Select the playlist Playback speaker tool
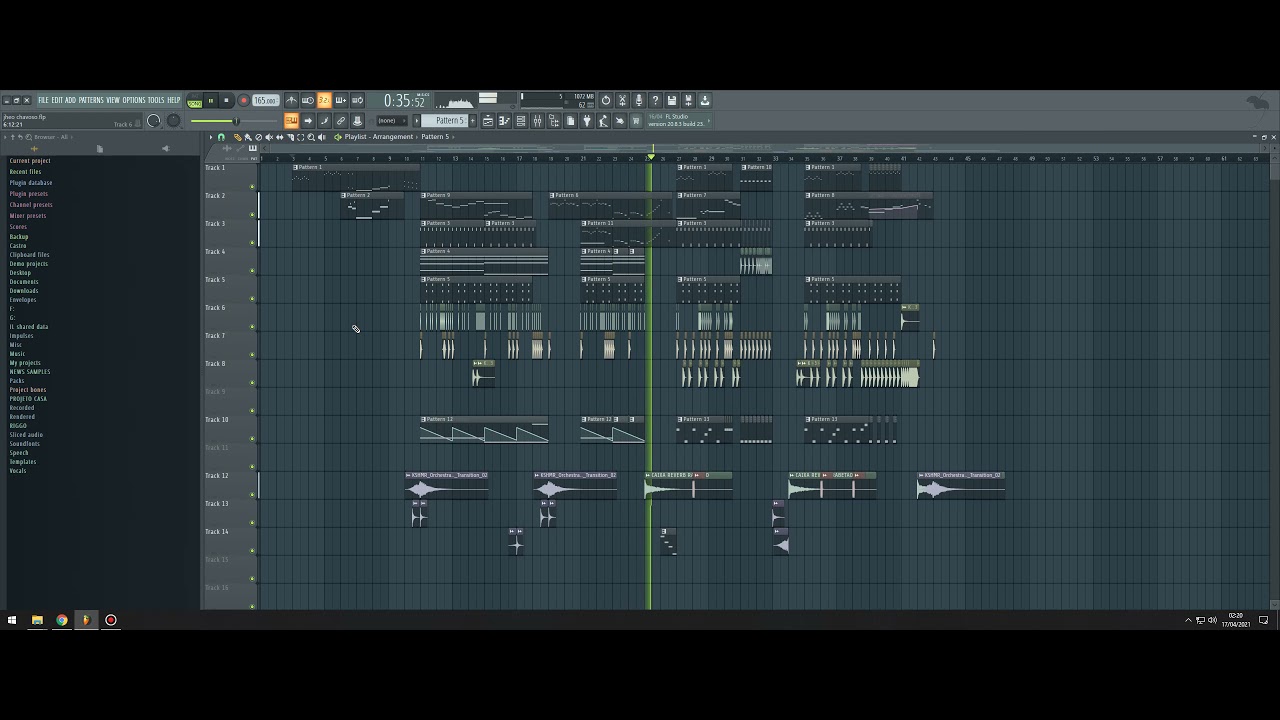This screenshot has height=720, width=1280. (x=322, y=137)
